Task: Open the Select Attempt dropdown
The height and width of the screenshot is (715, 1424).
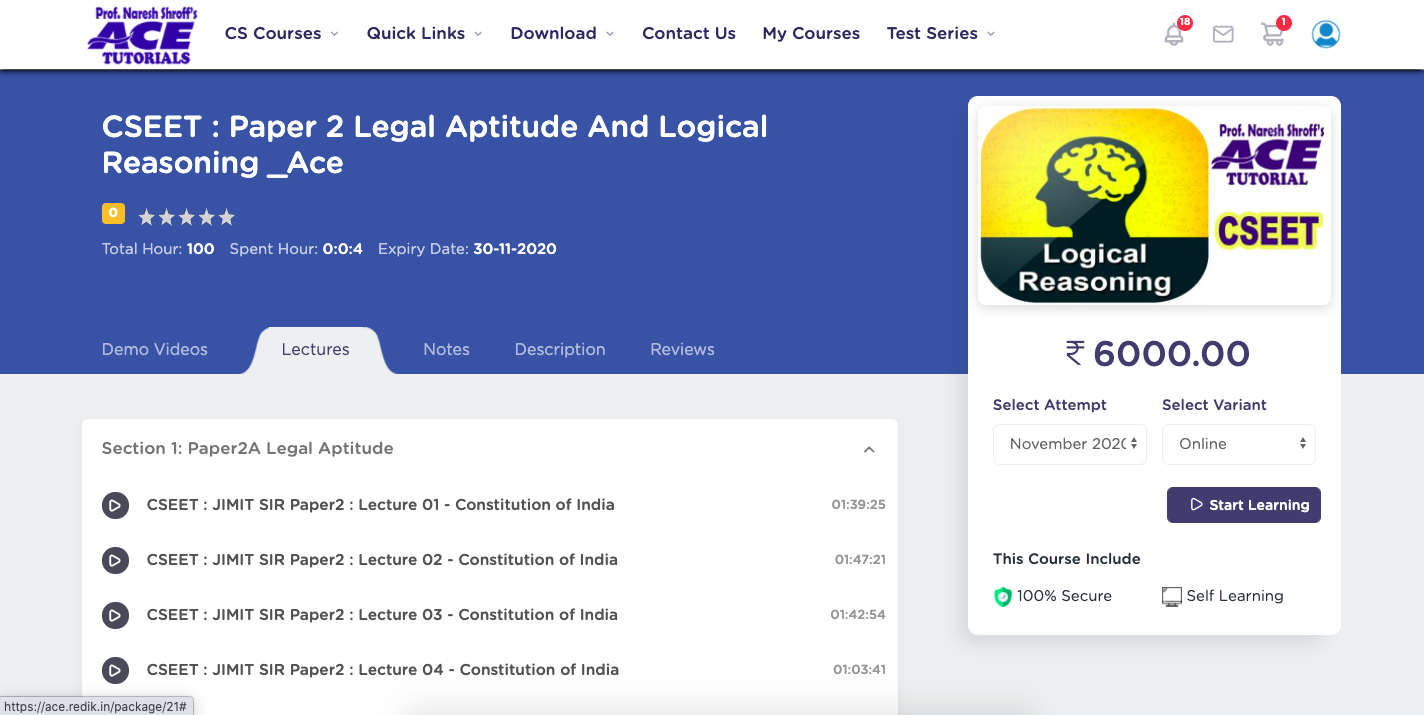Action: click(1069, 444)
